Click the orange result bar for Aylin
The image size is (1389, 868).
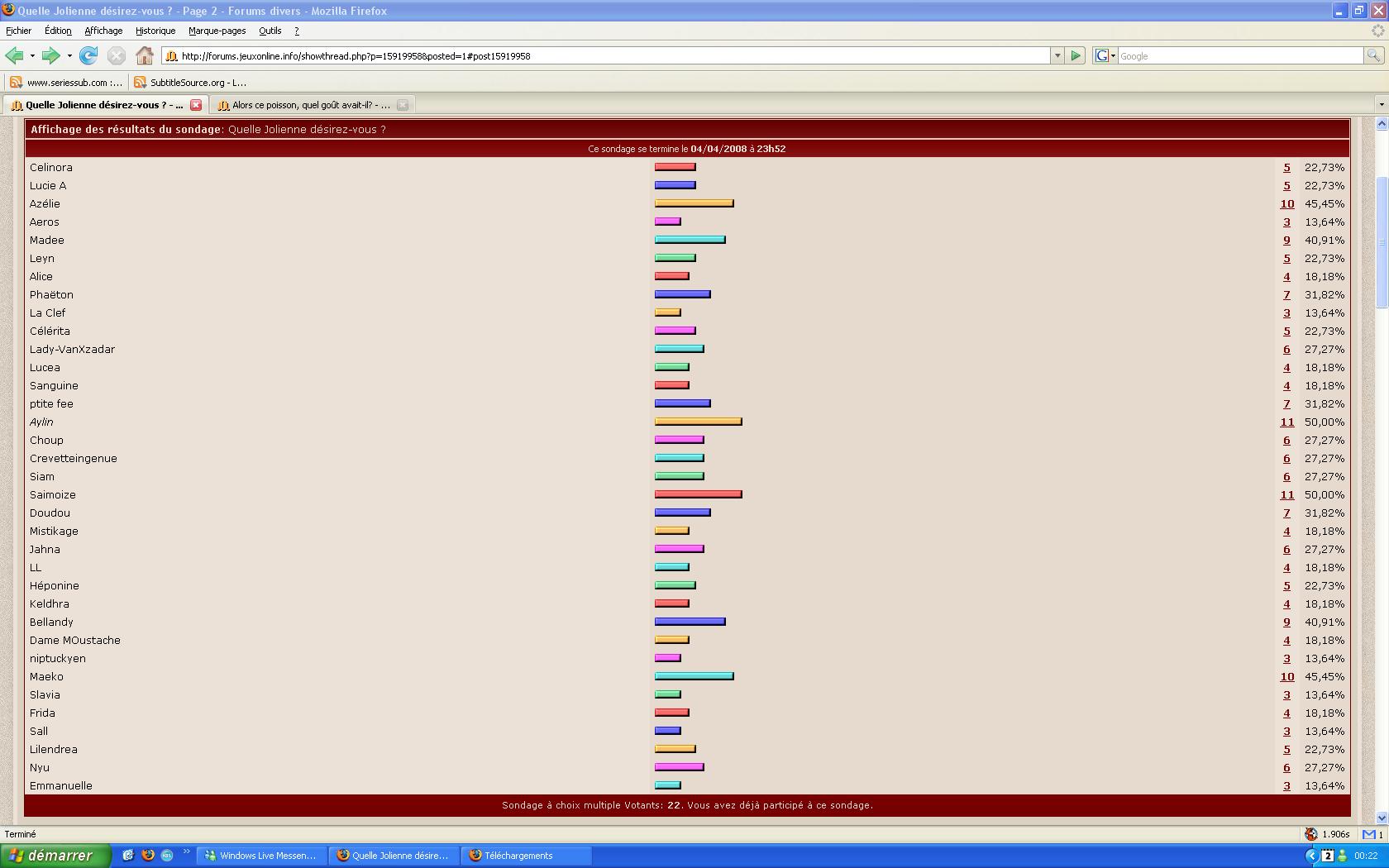pyautogui.click(x=699, y=422)
